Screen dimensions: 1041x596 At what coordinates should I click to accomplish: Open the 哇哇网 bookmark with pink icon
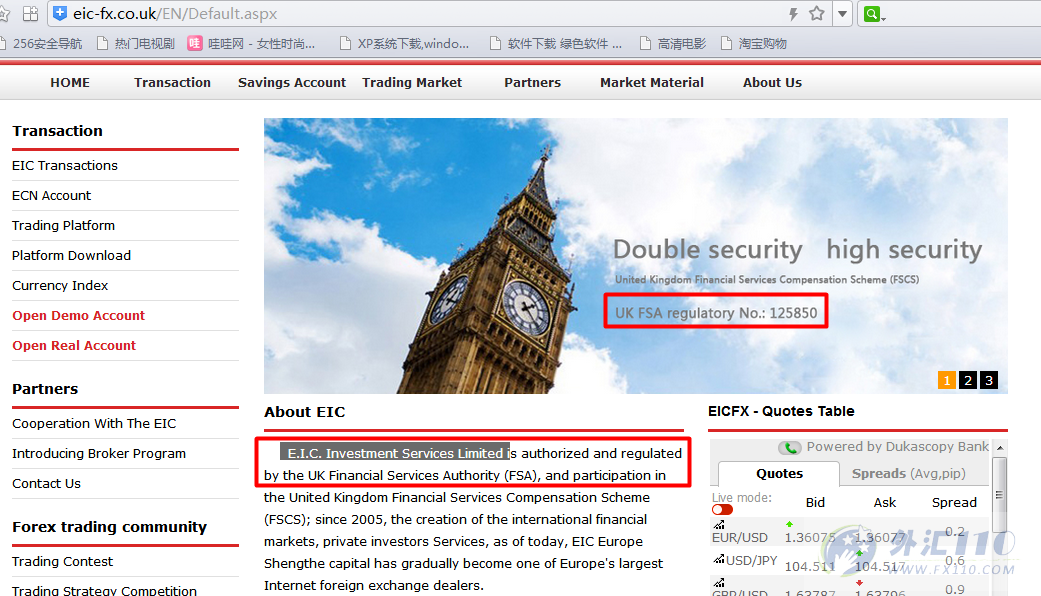coord(252,44)
